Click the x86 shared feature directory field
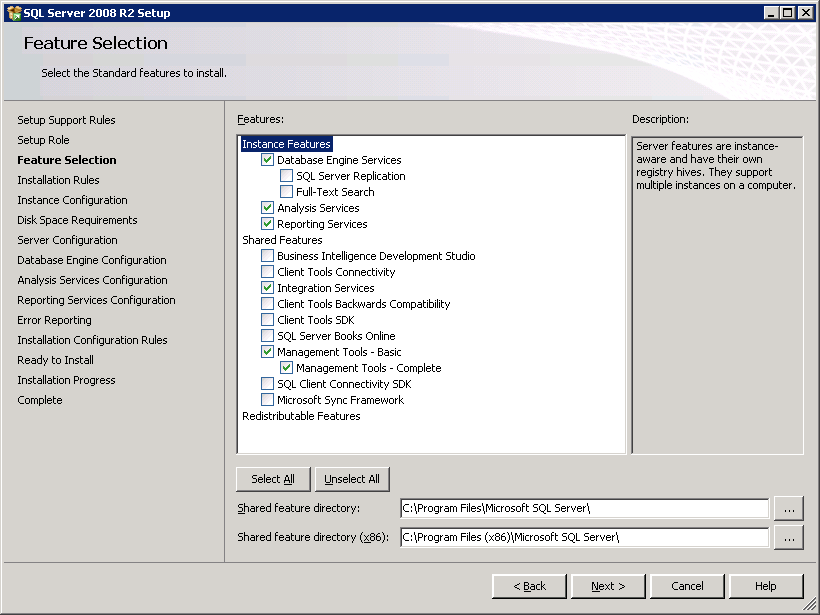The height and width of the screenshot is (615, 820). (585, 537)
